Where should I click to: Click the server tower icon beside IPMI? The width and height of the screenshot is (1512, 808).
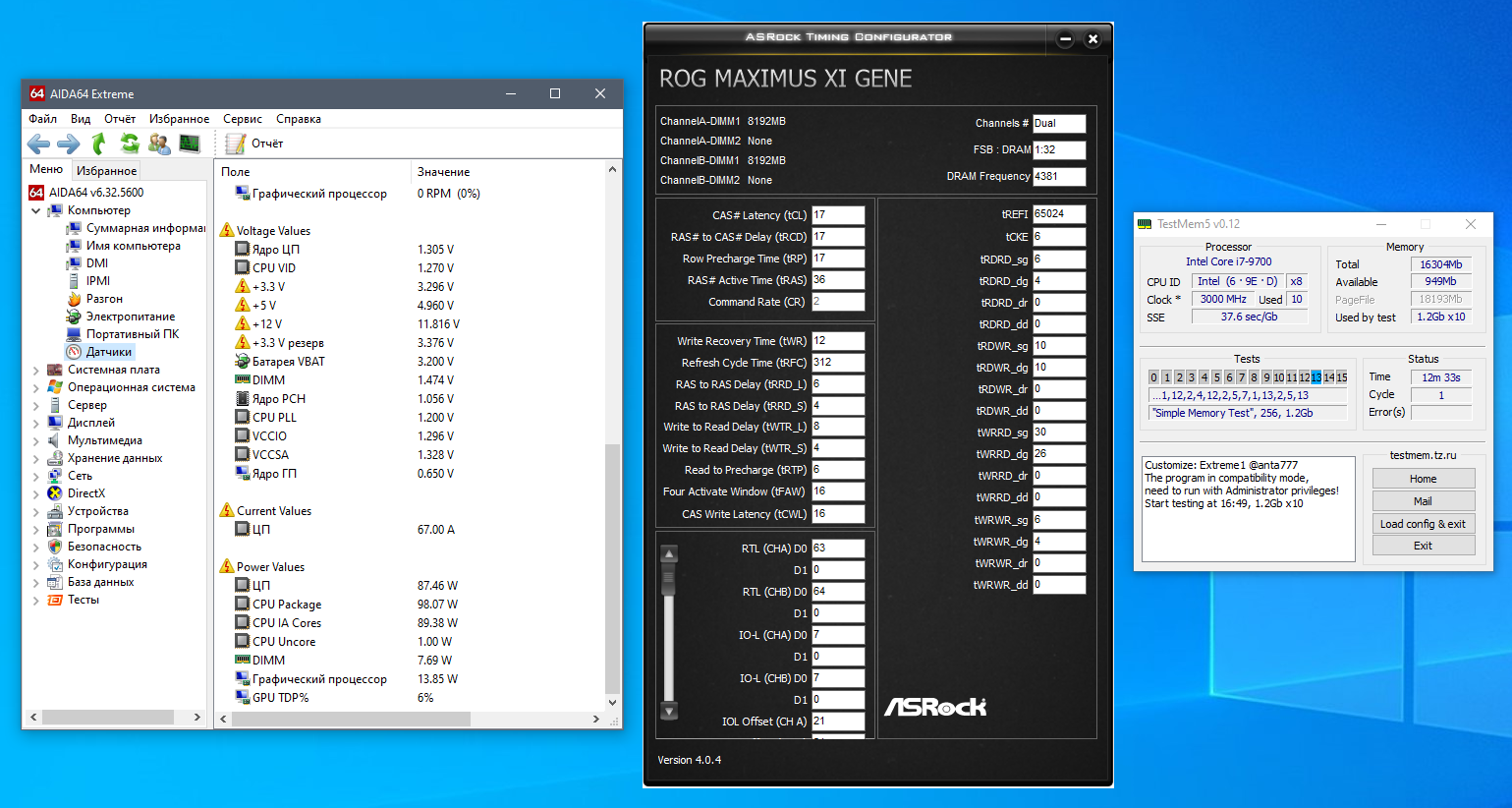coord(74,281)
